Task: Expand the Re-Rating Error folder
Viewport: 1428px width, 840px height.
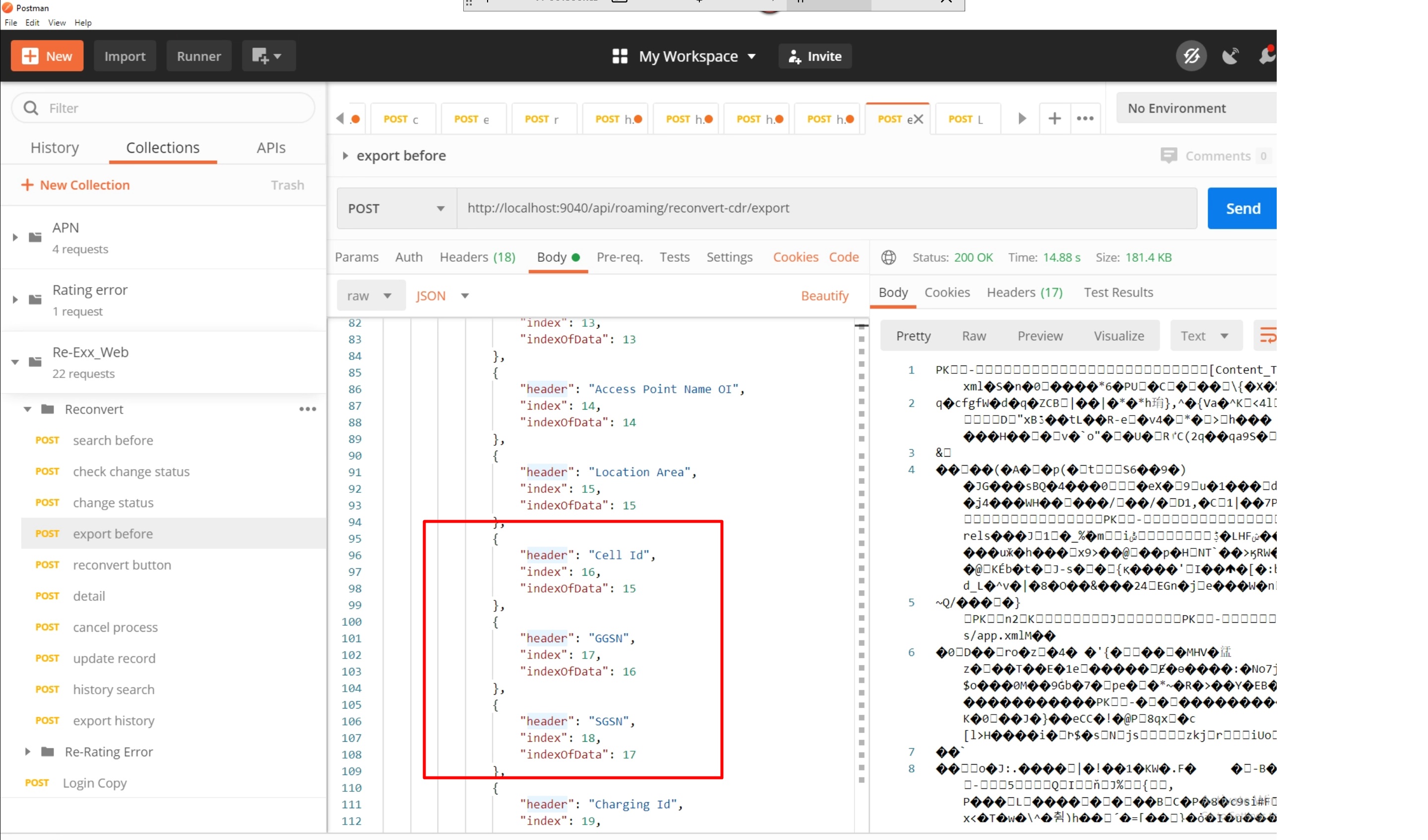Action: [x=27, y=752]
